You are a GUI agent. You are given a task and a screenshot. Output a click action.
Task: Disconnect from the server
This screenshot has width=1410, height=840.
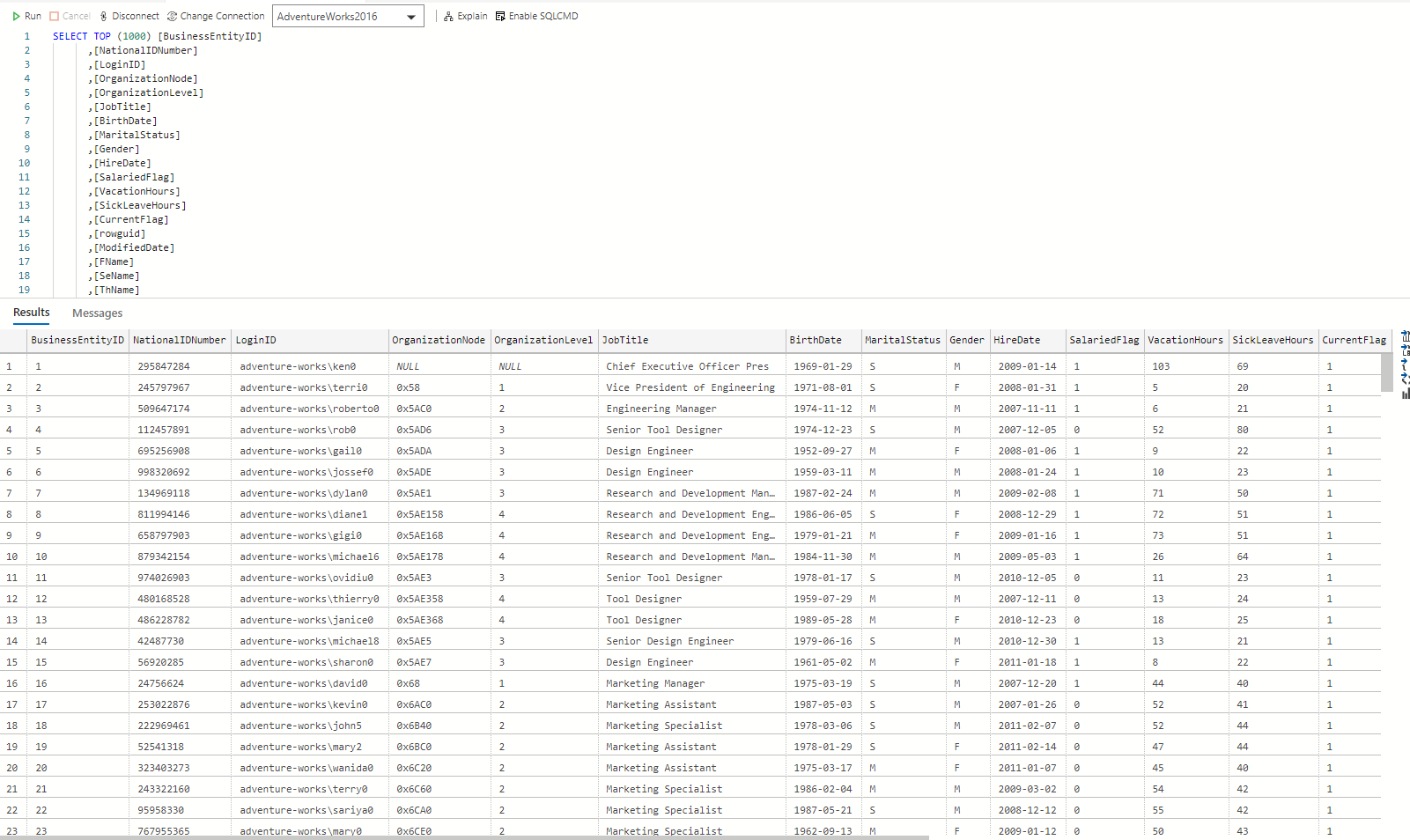pyautogui.click(x=129, y=16)
